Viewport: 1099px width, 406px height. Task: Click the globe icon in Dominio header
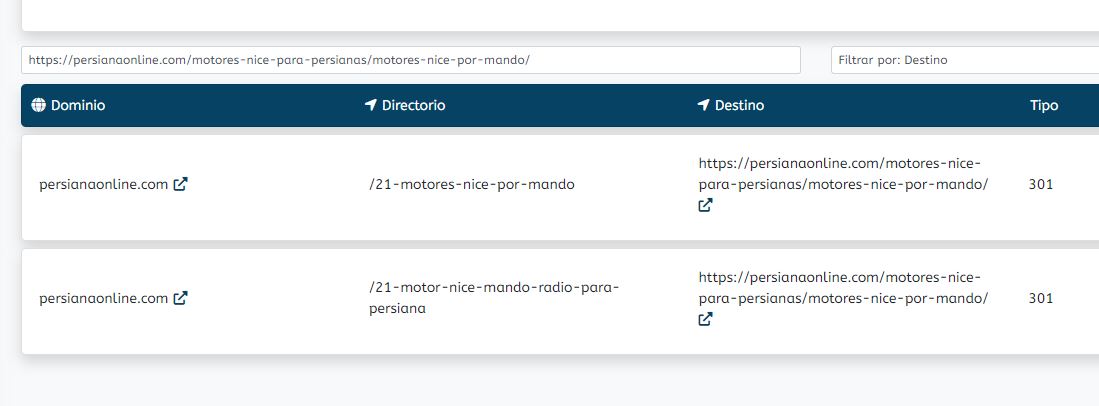[x=39, y=105]
